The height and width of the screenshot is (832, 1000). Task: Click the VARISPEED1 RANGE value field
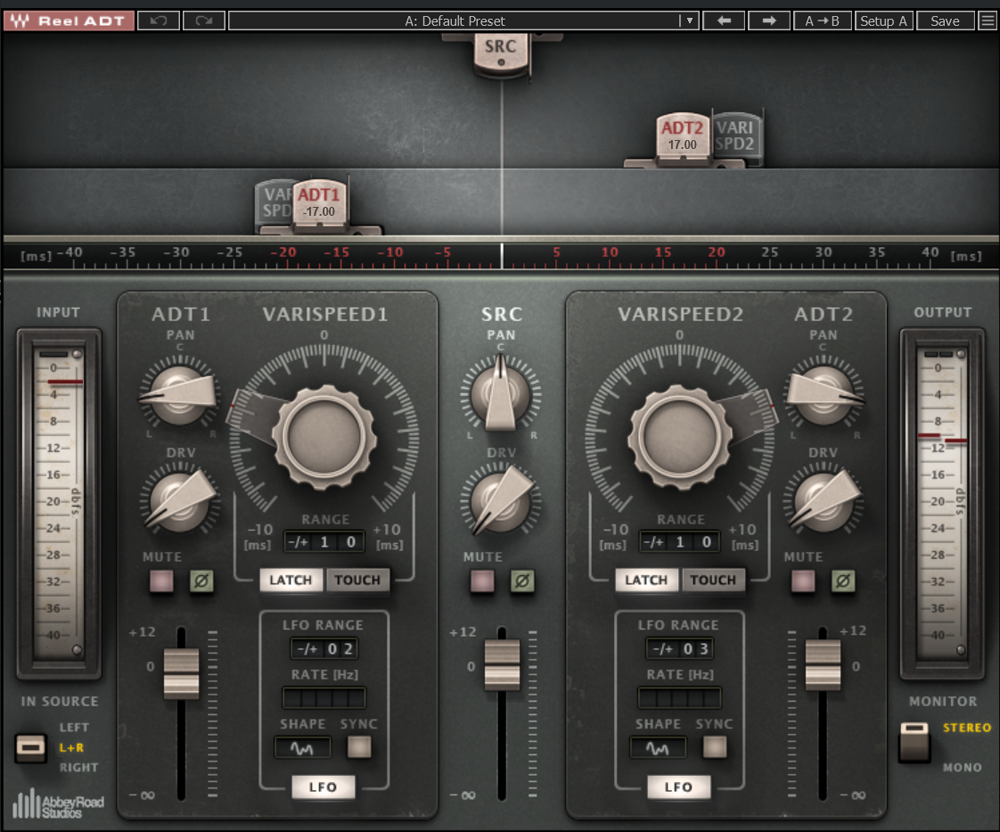click(324, 542)
